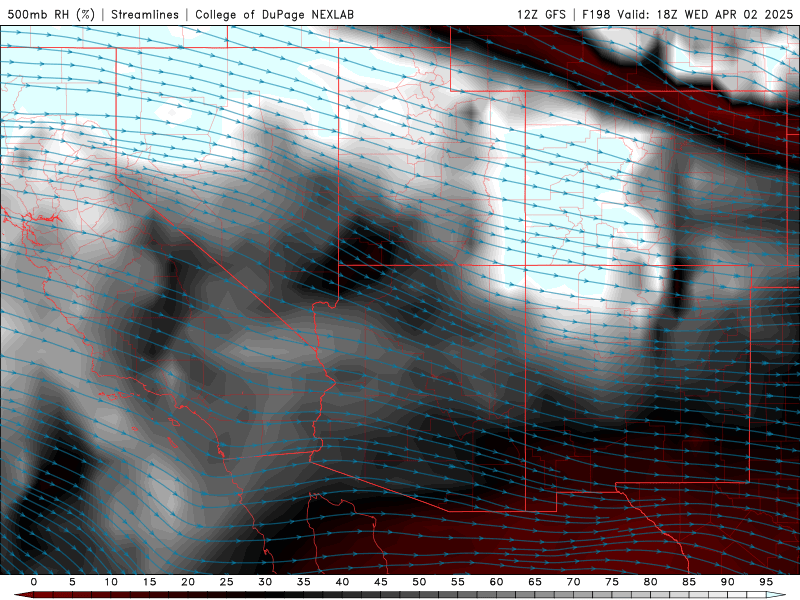
Task: Click the legend value "95"
Action: pos(766,582)
